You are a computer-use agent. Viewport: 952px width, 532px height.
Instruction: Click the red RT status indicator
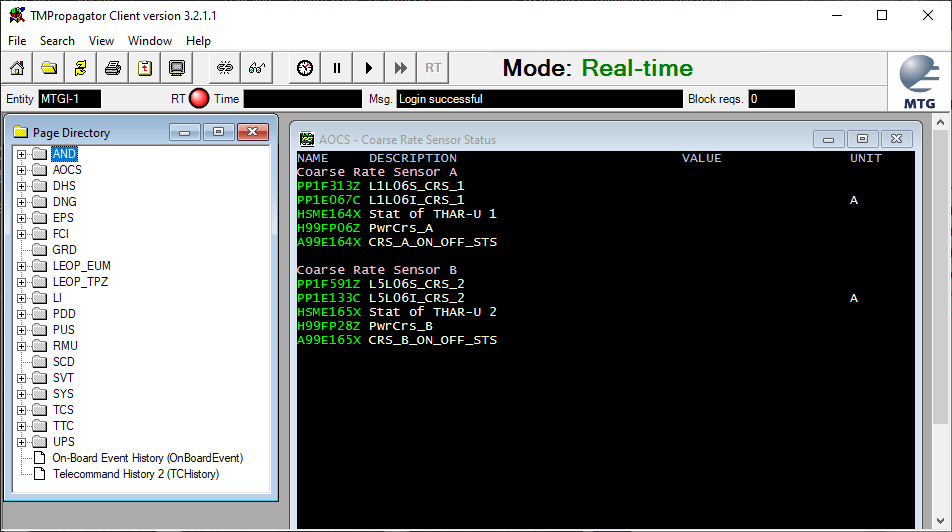[x=199, y=99]
